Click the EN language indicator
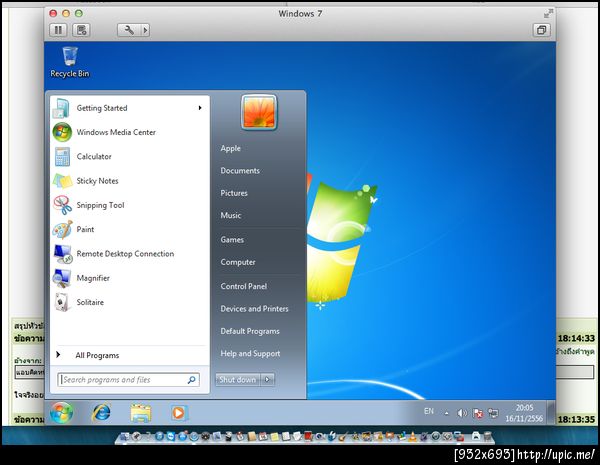The width and height of the screenshot is (600, 465). 429,411
